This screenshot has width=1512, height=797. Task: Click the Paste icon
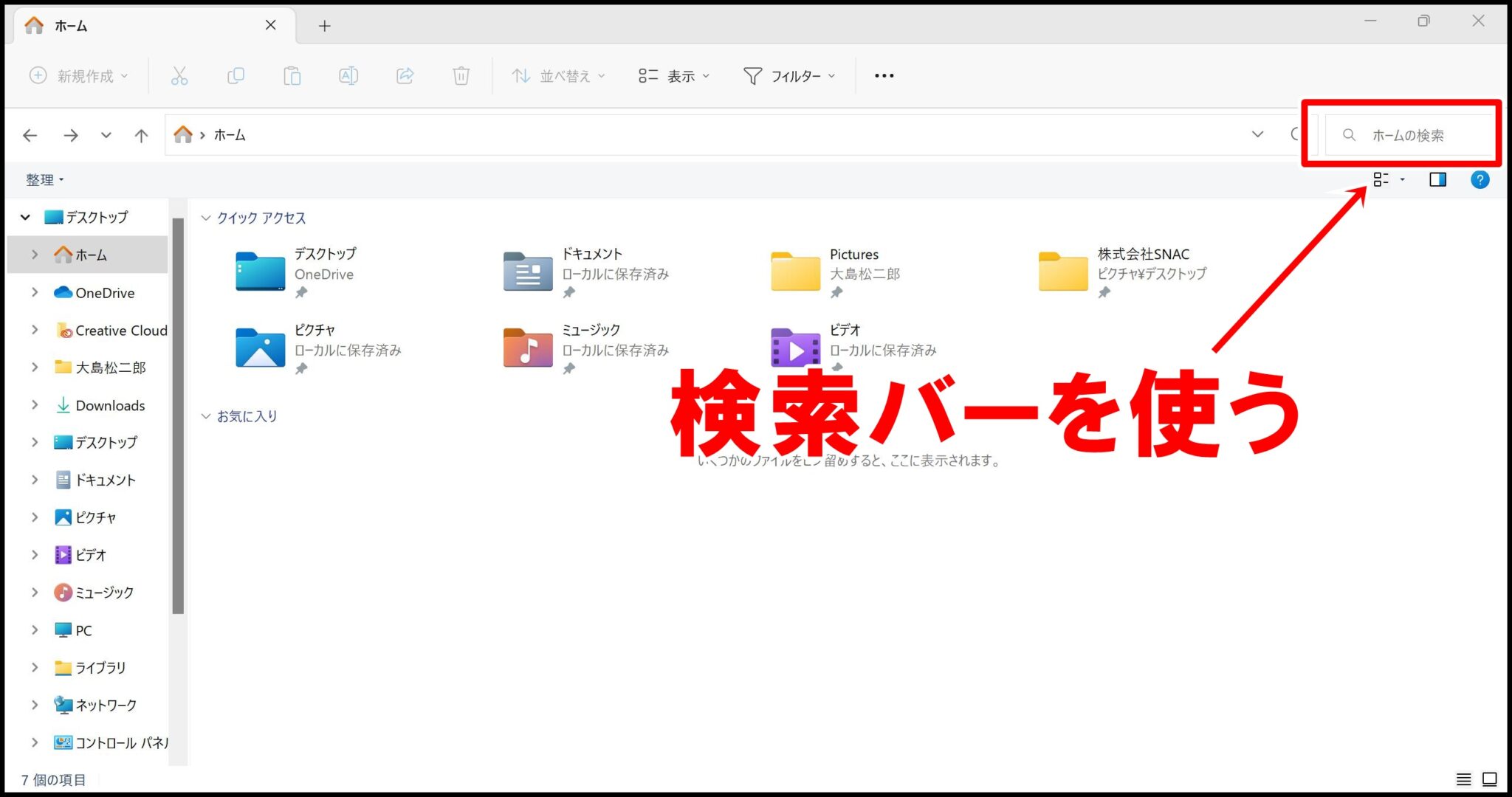click(292, 75)
